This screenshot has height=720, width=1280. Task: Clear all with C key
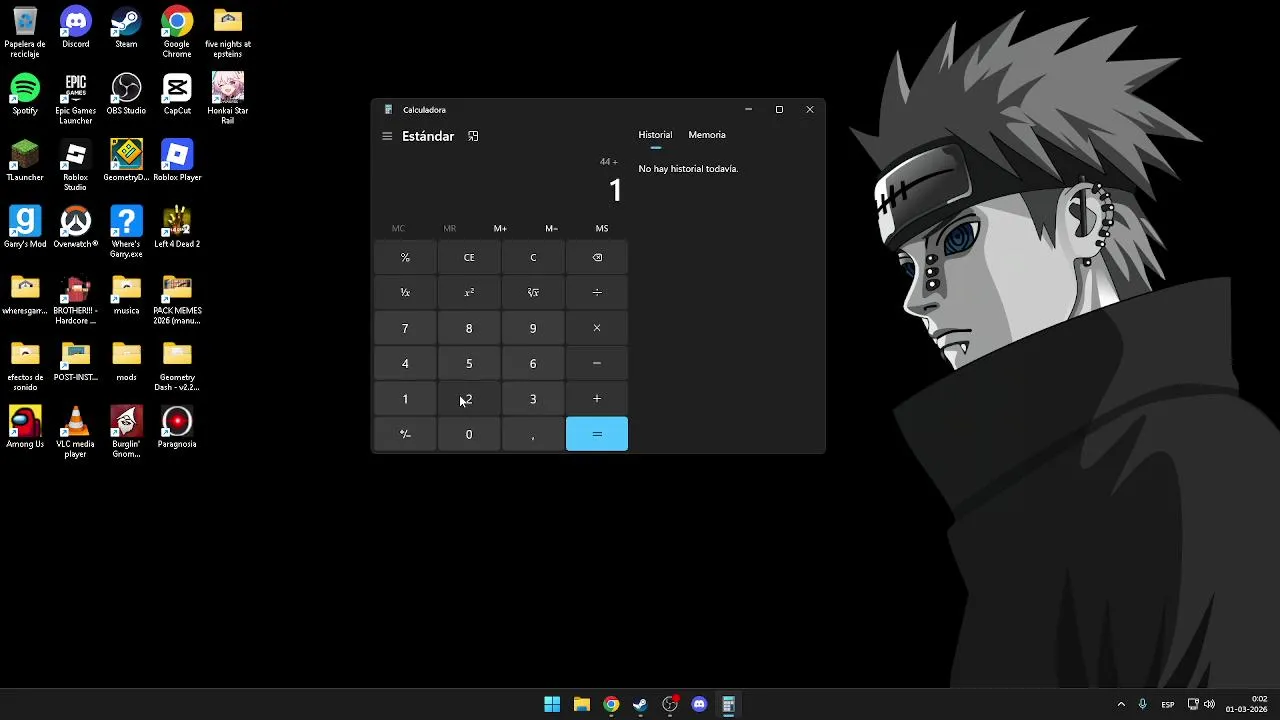533,257
